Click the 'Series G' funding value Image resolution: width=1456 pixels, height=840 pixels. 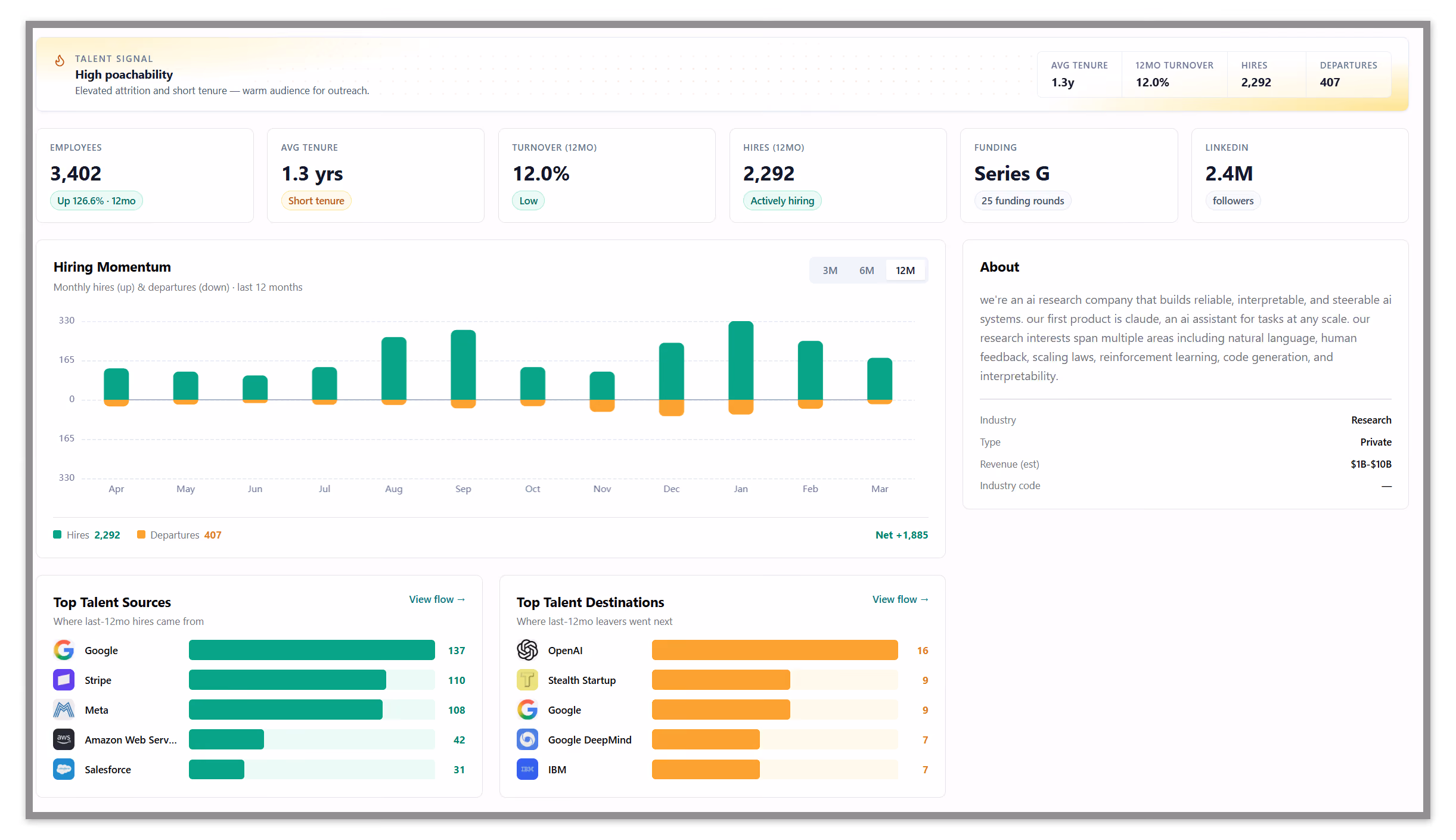pyautogui.click(x=1012, y=173)
